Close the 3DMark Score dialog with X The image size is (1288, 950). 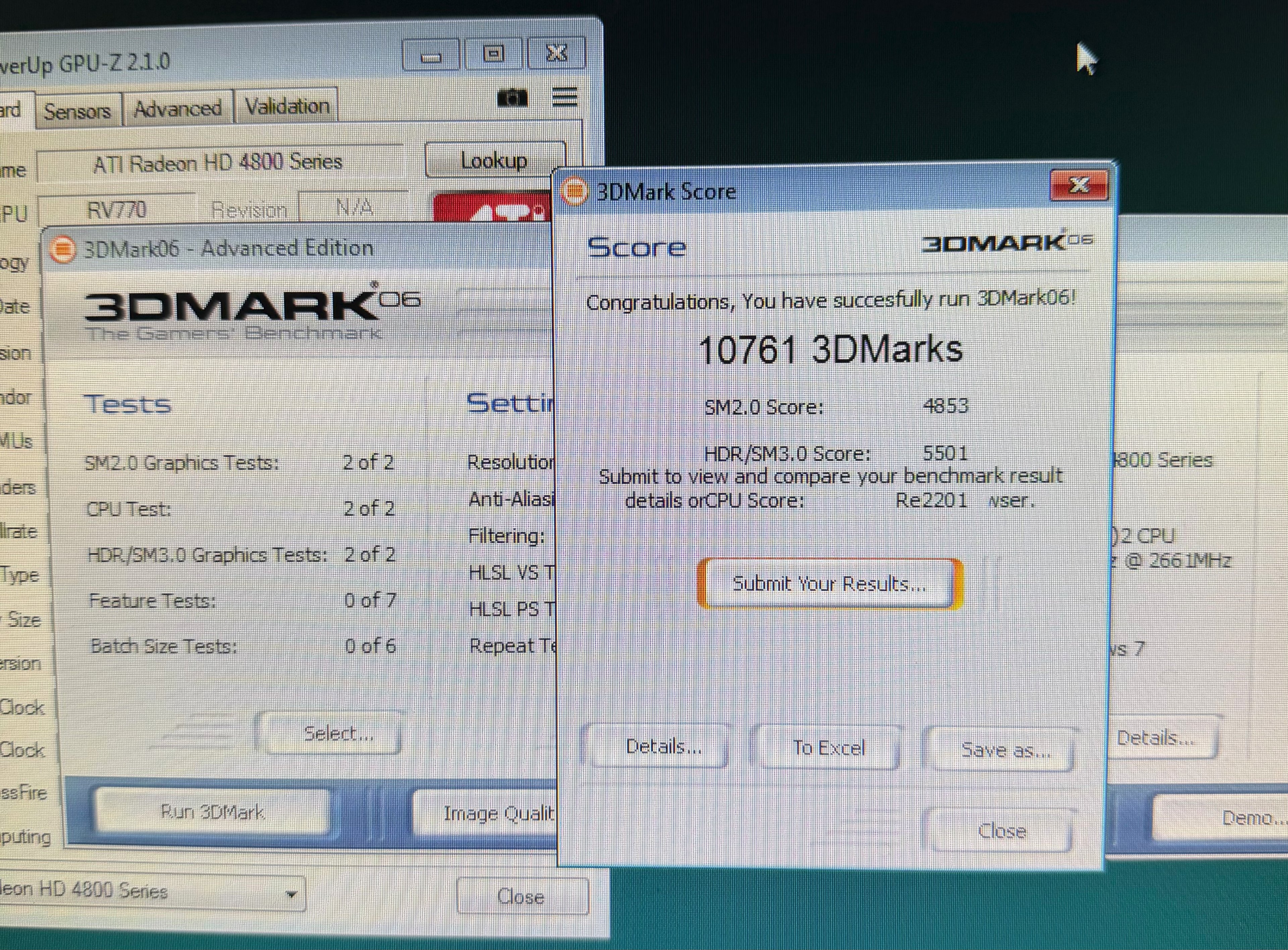pyautogui.click(x=1079, y=185)
